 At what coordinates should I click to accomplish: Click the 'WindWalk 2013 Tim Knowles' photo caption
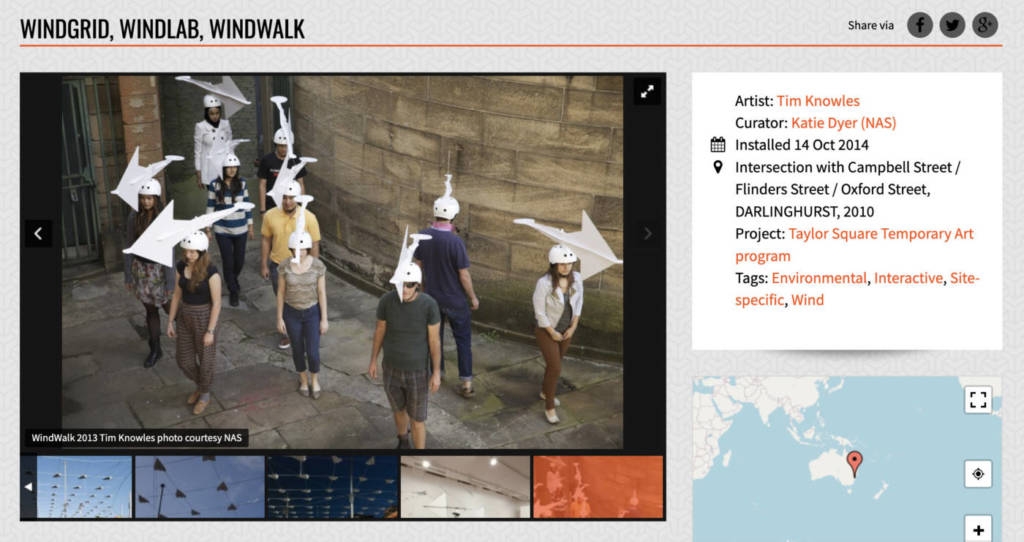(136, 438)
